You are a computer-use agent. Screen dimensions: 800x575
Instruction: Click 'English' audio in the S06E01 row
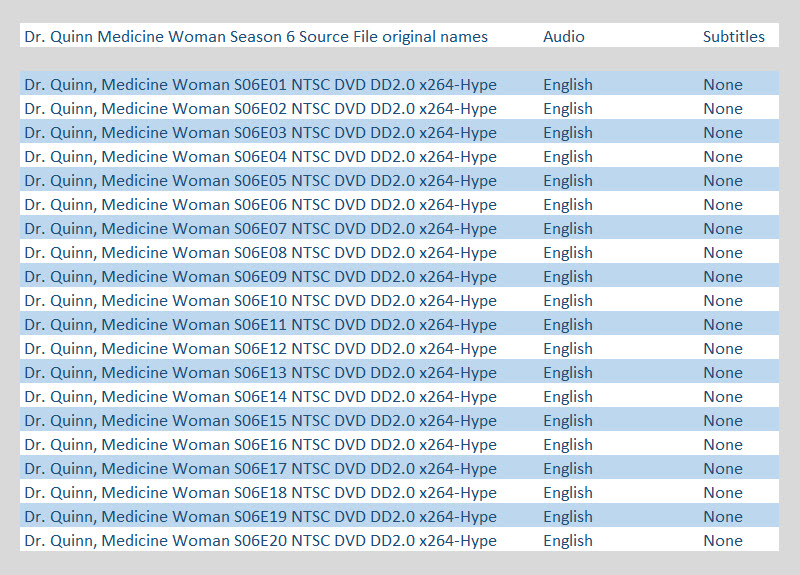pos(568,84)
